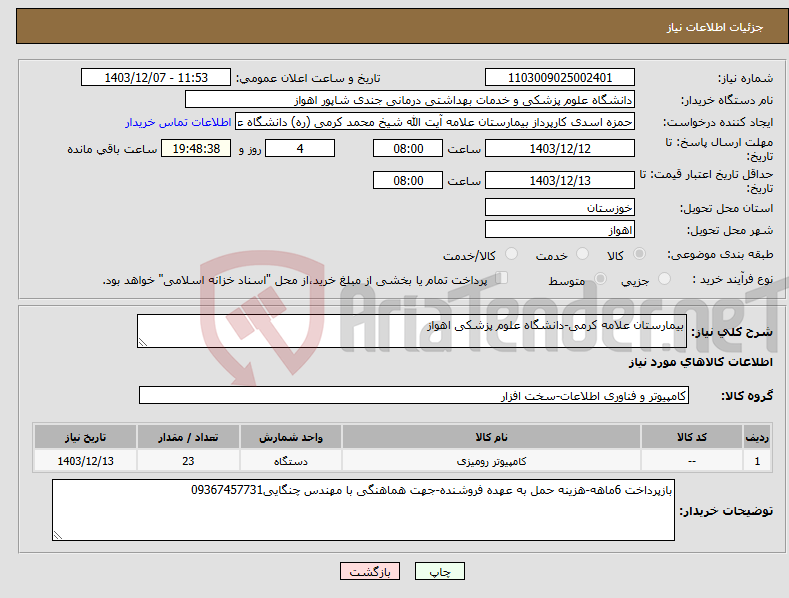Click the price validity date 1403/12/13 field
The height and width of the screenshot is (598, 789).
560,180
